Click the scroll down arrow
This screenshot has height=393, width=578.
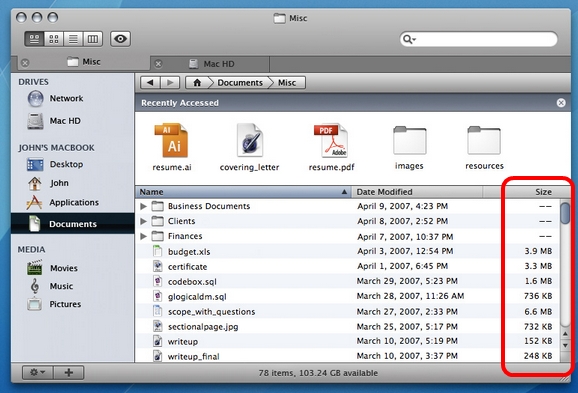(565, 345)
